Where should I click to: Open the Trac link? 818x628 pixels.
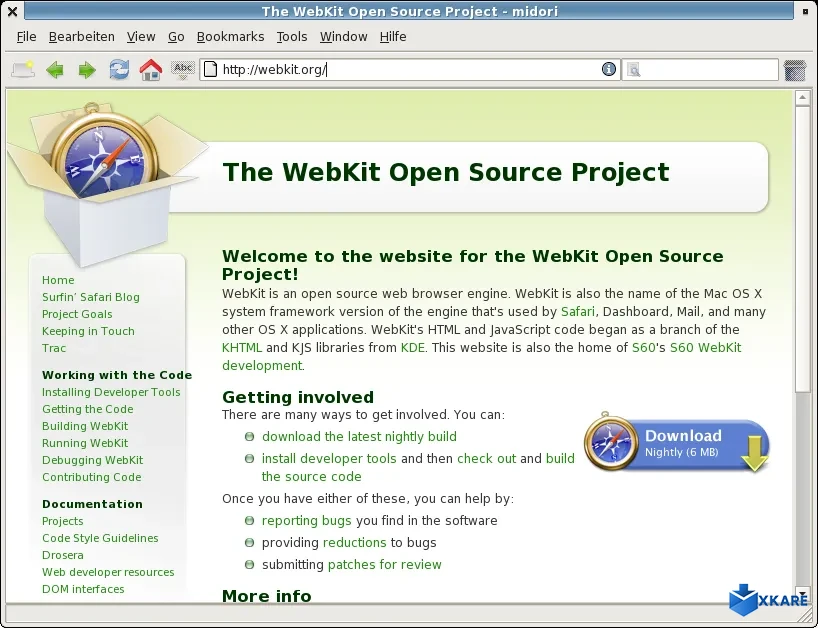point(54,348)
